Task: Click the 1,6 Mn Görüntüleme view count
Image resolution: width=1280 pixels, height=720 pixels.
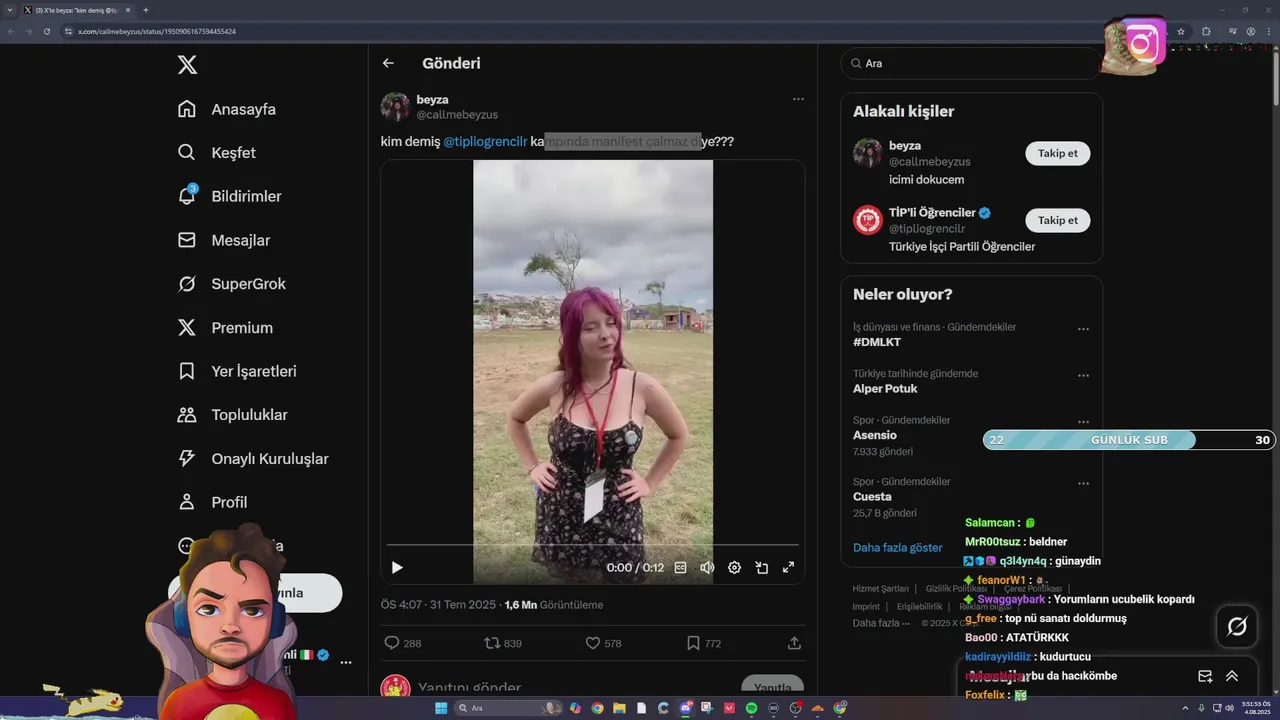Action: click(553, 605)
